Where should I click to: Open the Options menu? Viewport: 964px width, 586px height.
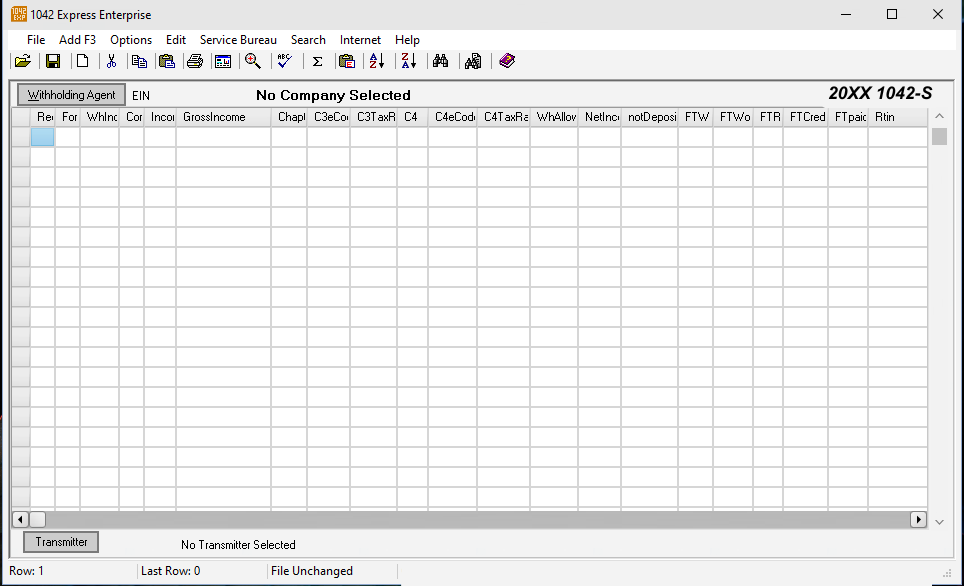(x=131, y=40)
